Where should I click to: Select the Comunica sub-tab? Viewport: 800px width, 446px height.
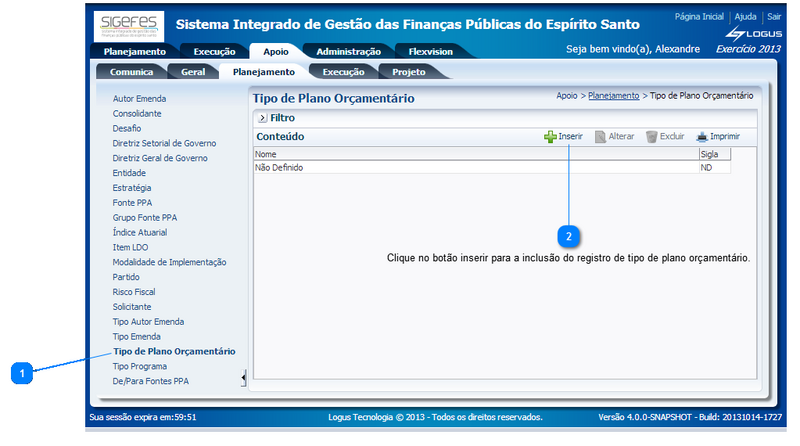click(x=131, y=72)
